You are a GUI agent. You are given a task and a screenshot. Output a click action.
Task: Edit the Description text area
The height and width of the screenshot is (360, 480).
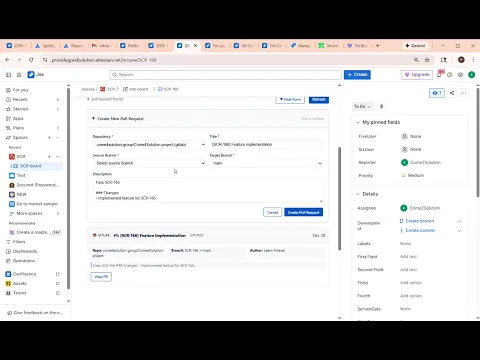tap(208, 190)
